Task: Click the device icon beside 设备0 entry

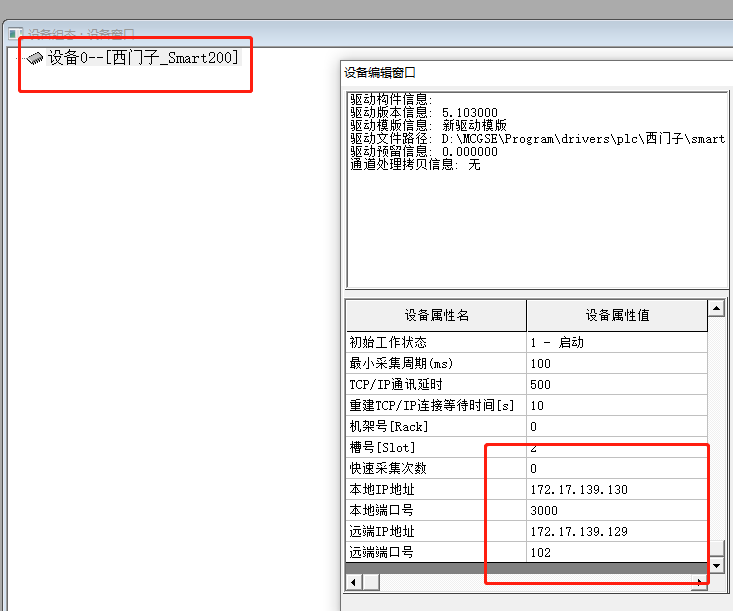Action: click(35, 58)
